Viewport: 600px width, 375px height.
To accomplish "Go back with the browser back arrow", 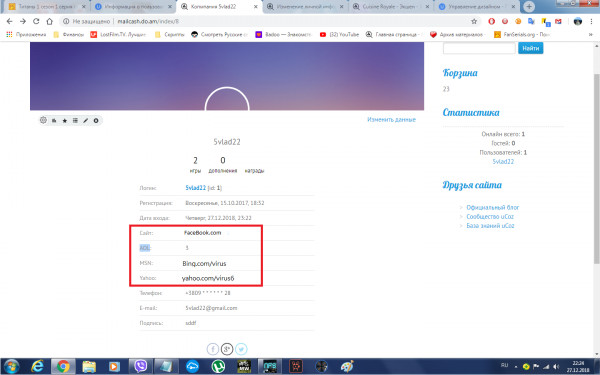I will (10, 21).
